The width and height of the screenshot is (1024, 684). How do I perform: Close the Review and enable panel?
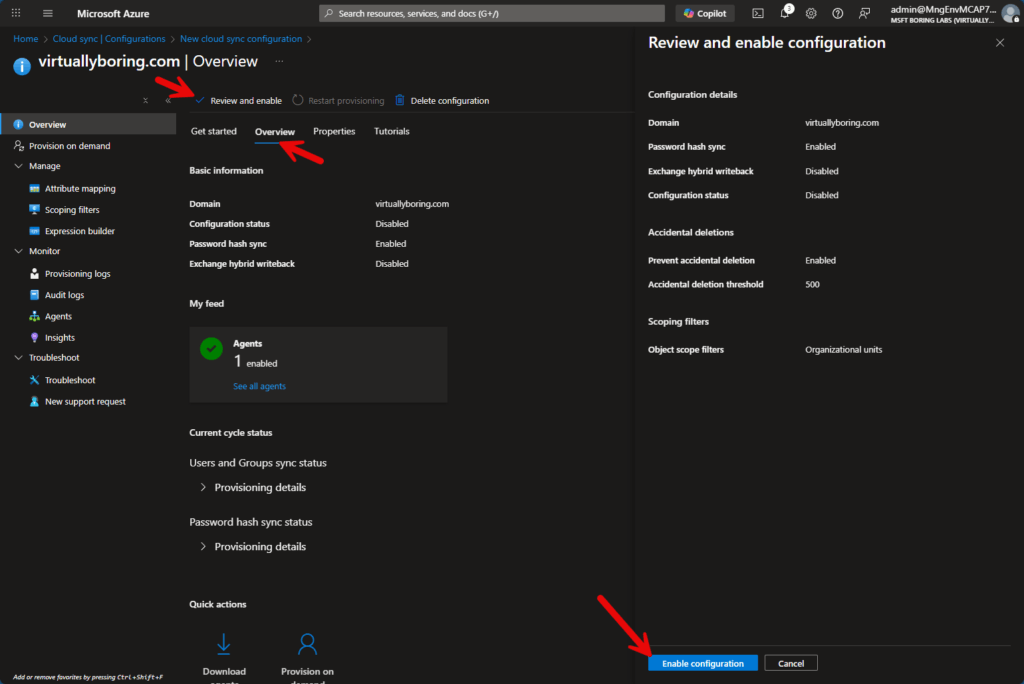tap(1000, 42)
